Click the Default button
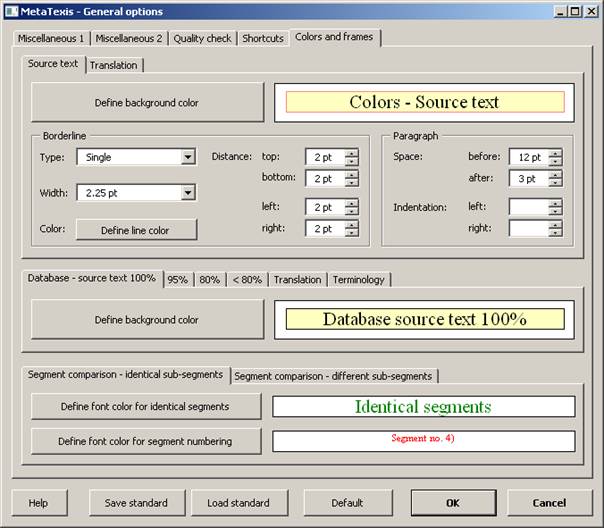The width and height of the screenshot is (604, 528). tap(348, 503)
